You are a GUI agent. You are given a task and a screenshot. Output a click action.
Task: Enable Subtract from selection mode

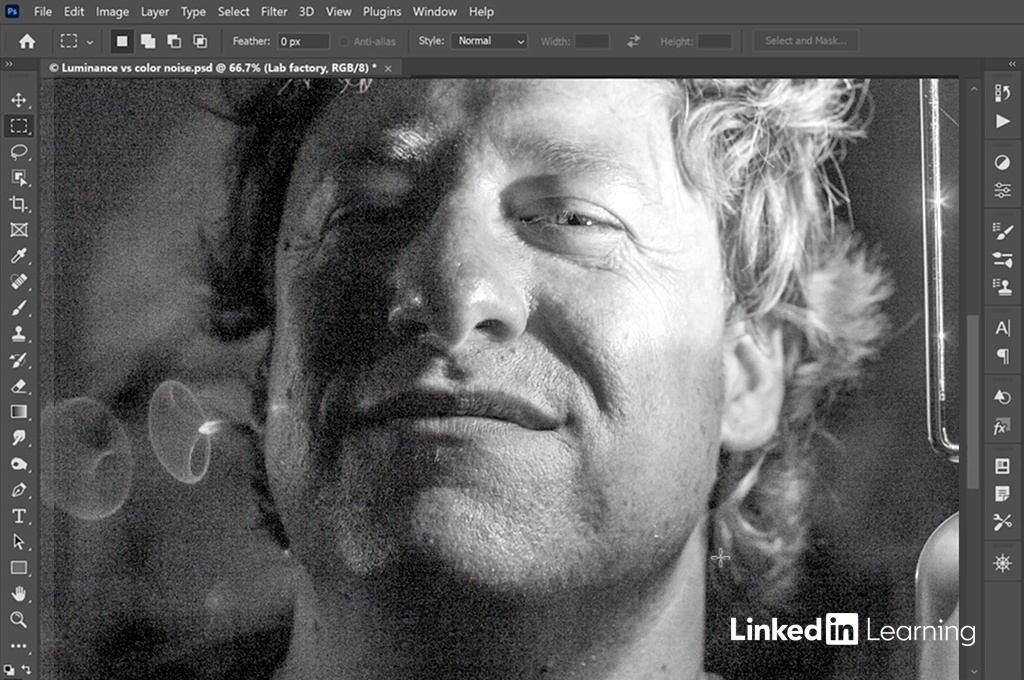pyautogui.click(x=174, y=41)
